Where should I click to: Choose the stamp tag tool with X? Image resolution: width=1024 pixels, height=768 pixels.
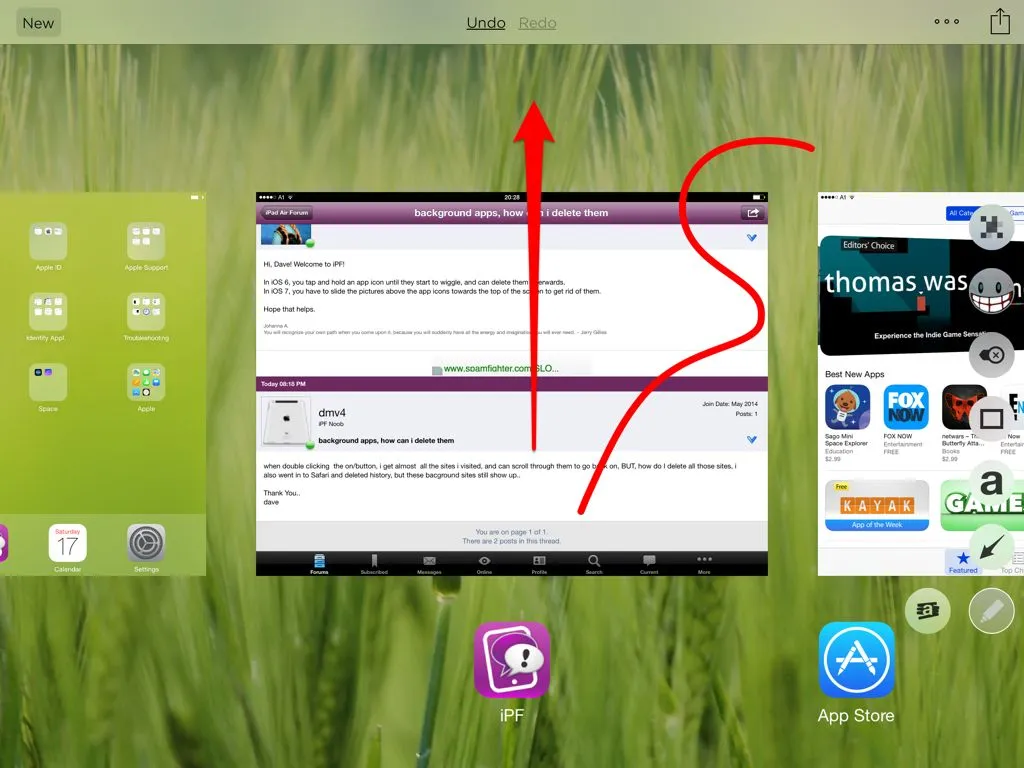click(991, 354)
